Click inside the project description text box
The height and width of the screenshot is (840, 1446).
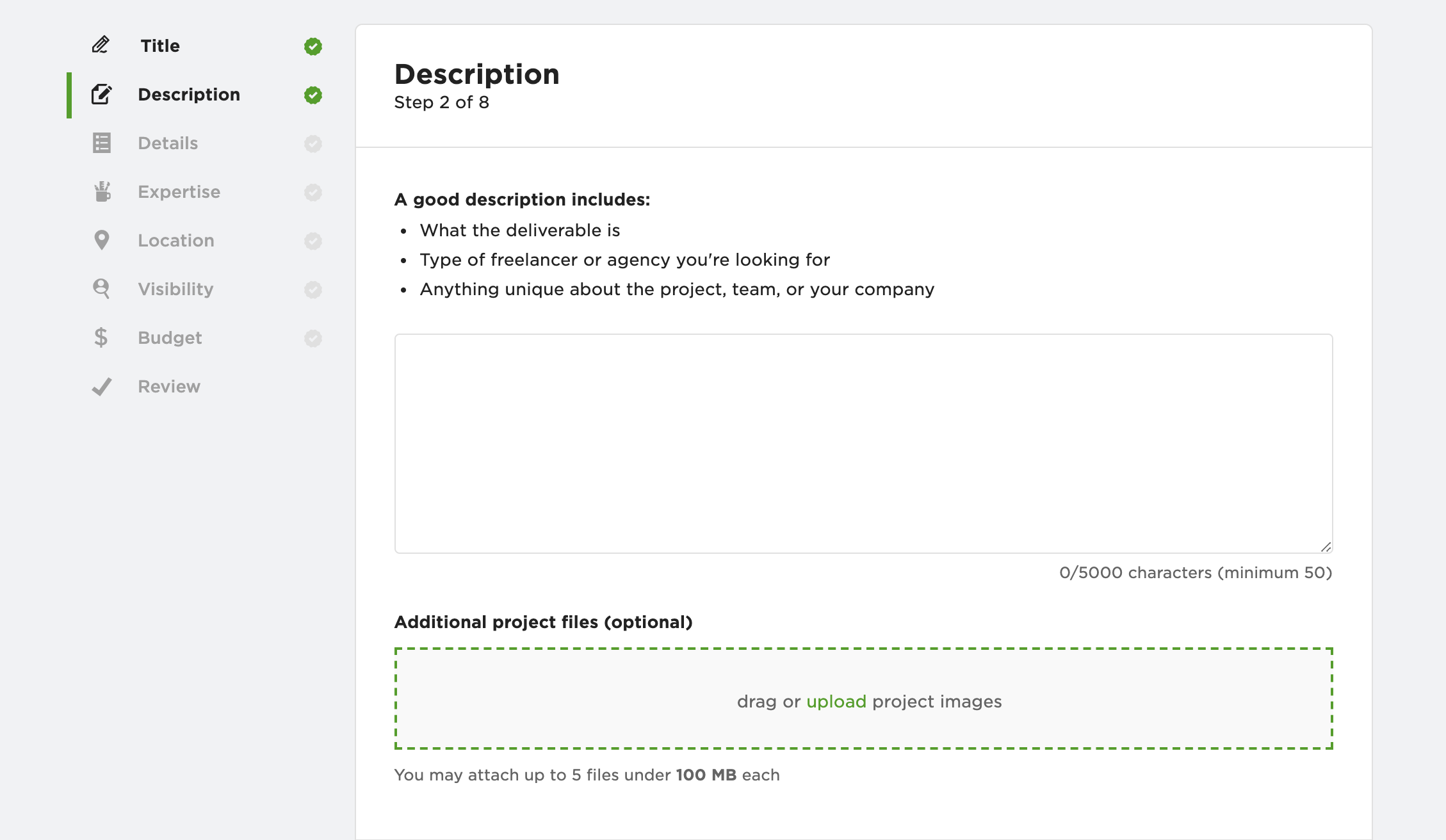click(863, 443)
